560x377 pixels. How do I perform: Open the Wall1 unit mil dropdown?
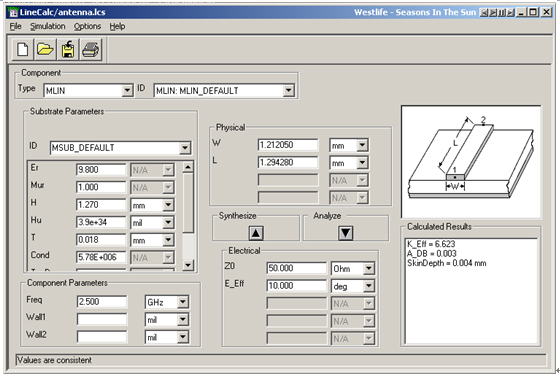tap(182, 320)
